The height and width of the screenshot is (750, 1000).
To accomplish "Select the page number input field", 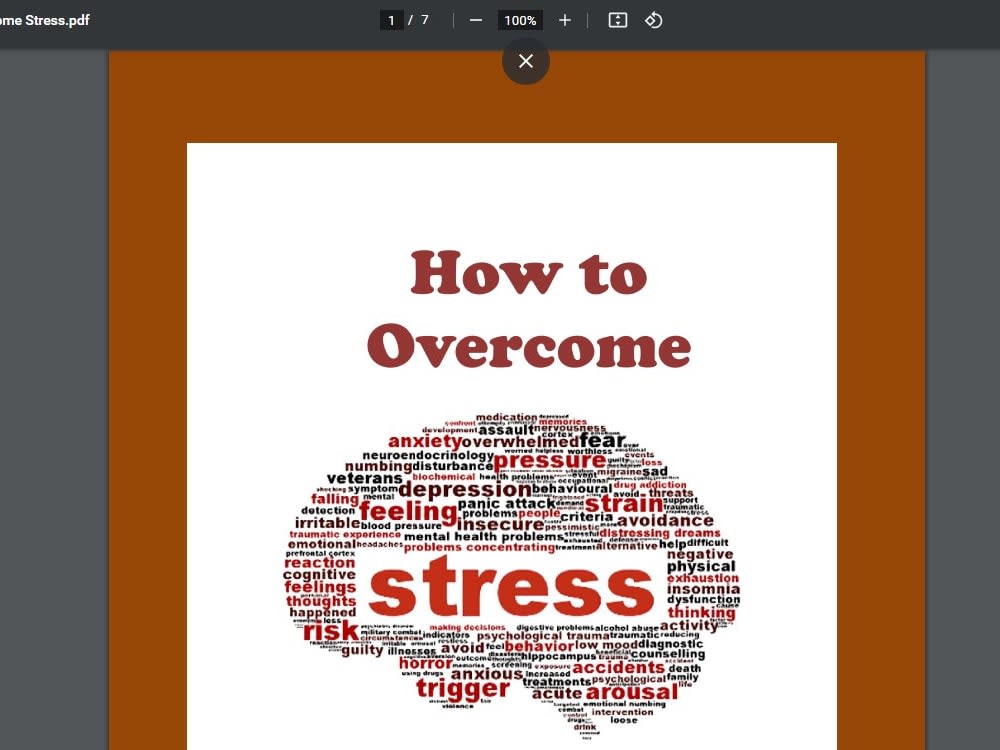I will coord(391,20).
